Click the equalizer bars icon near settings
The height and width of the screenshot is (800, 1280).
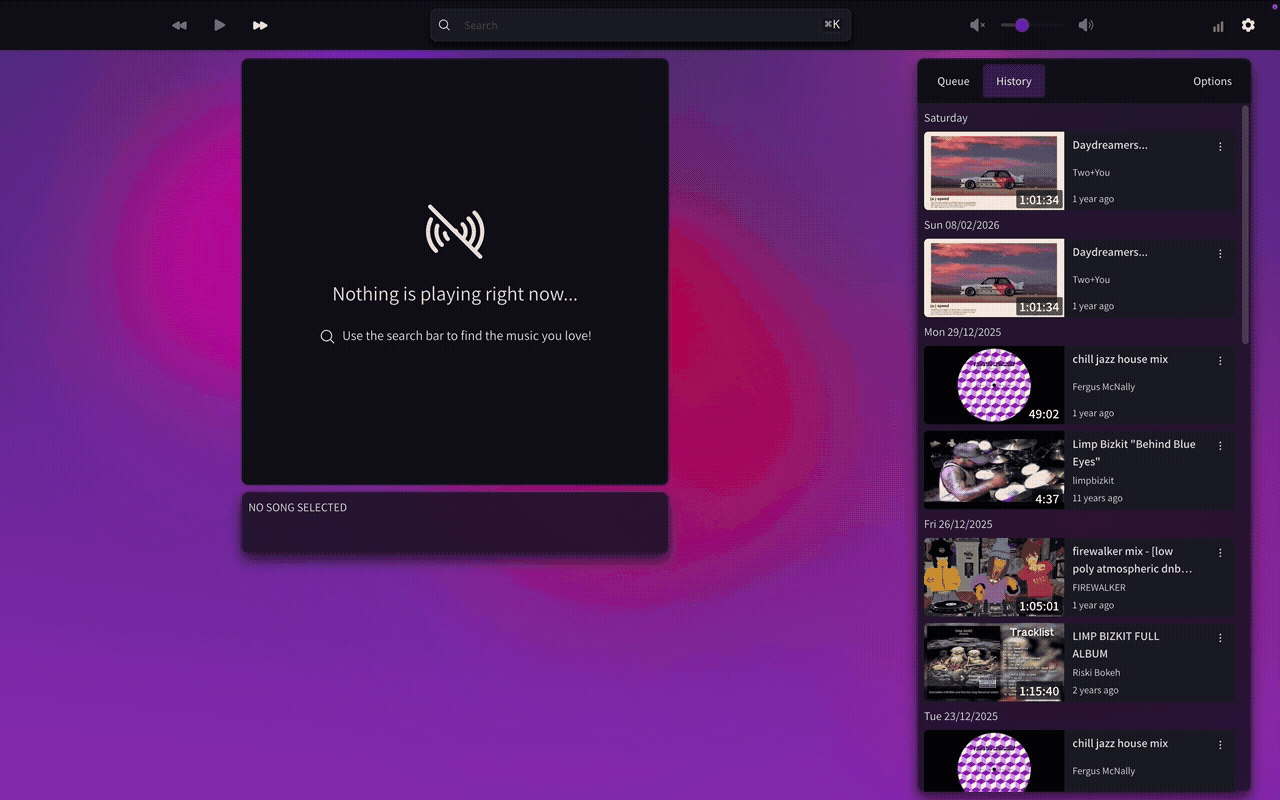1218,25
